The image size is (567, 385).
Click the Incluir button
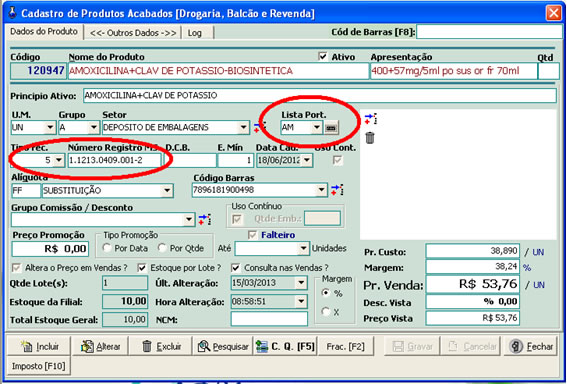point(39,346)
